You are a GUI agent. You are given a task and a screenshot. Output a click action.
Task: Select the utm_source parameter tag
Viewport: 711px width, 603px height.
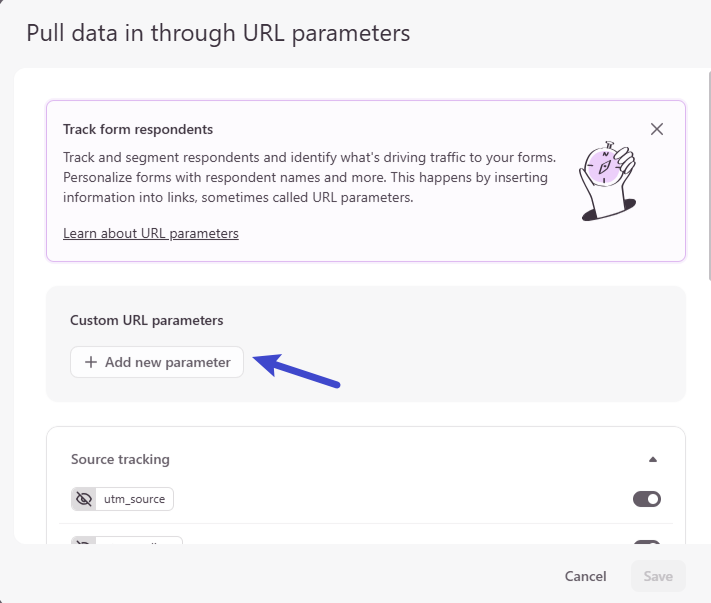coord(136,499)
